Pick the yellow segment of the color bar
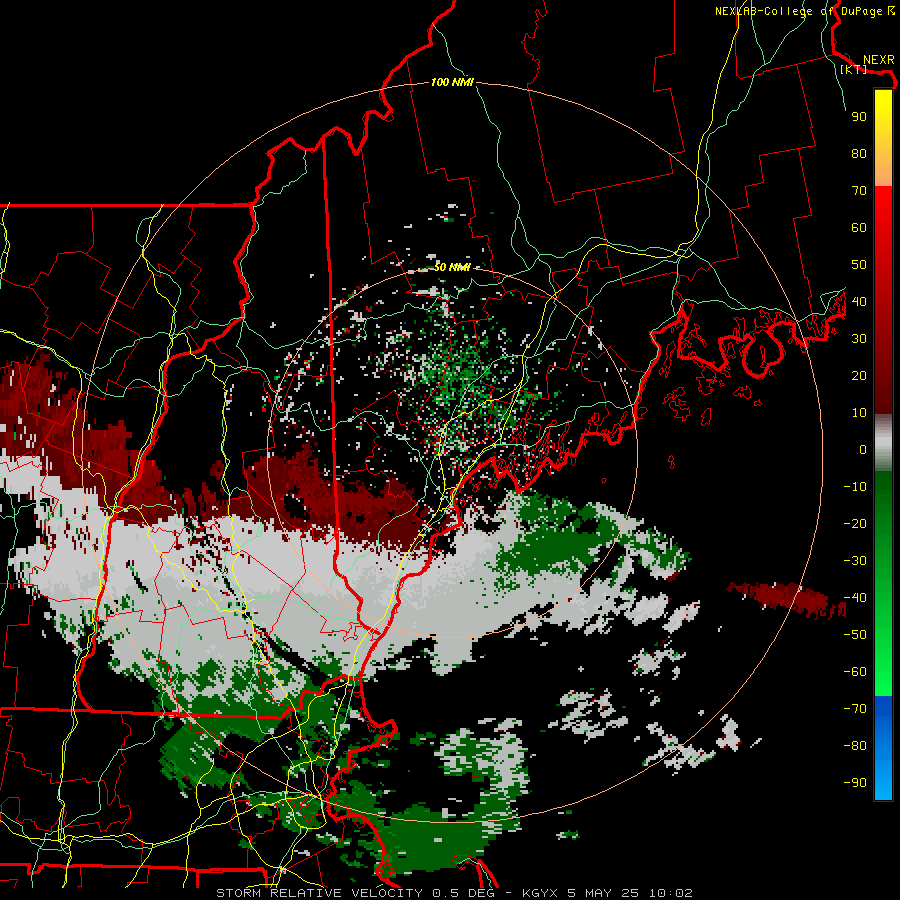The width and height of the screenshot is (900, 900). pyautogui.click(x=883, y=138)
